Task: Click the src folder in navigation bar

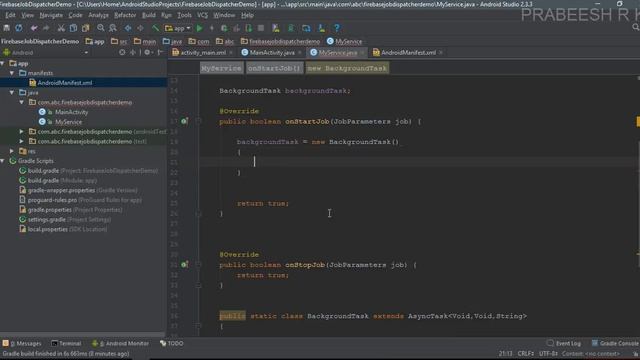Action: pos(119,41)
